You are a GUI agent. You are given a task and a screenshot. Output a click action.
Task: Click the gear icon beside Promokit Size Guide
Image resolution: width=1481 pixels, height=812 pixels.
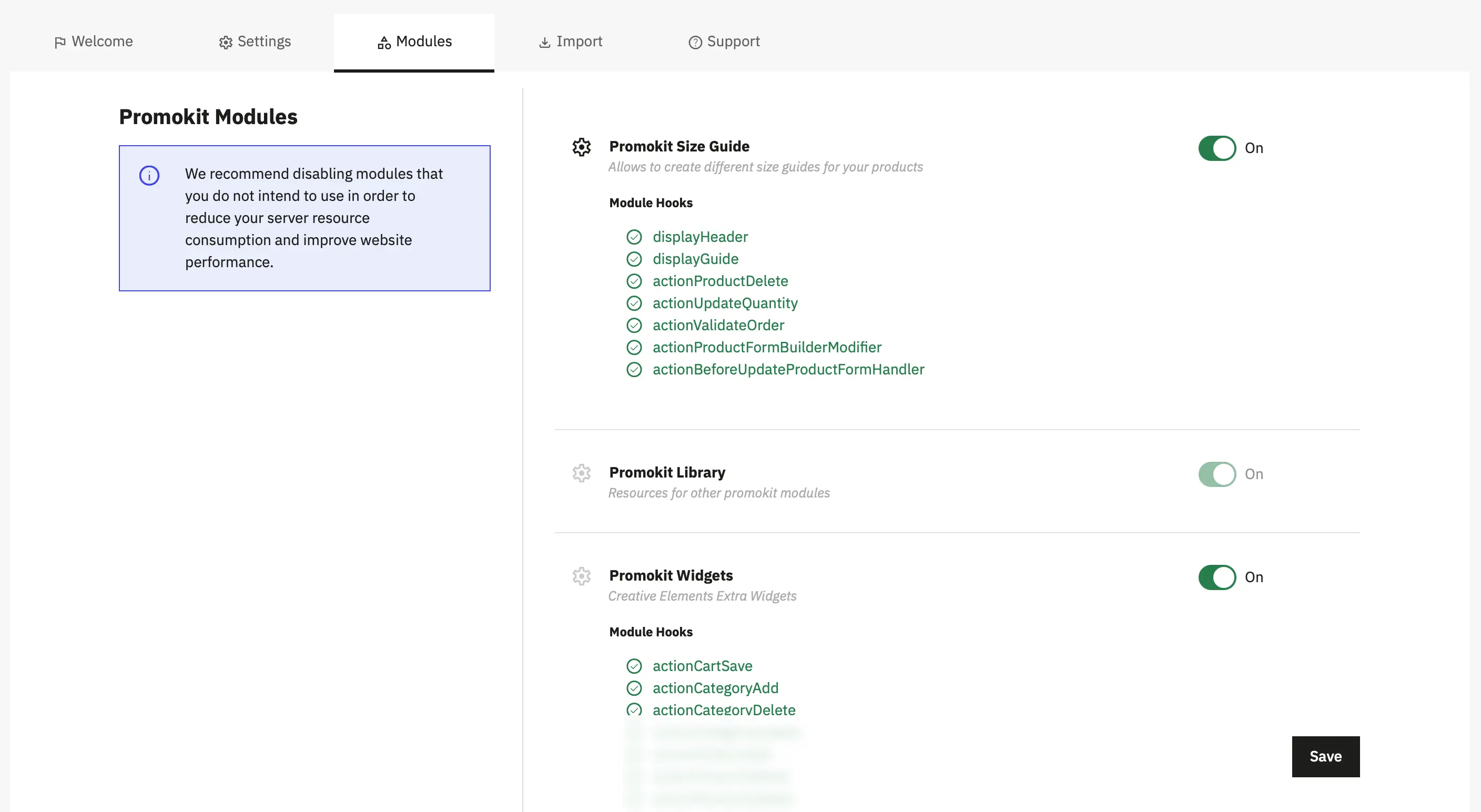(x=581, y=147)
